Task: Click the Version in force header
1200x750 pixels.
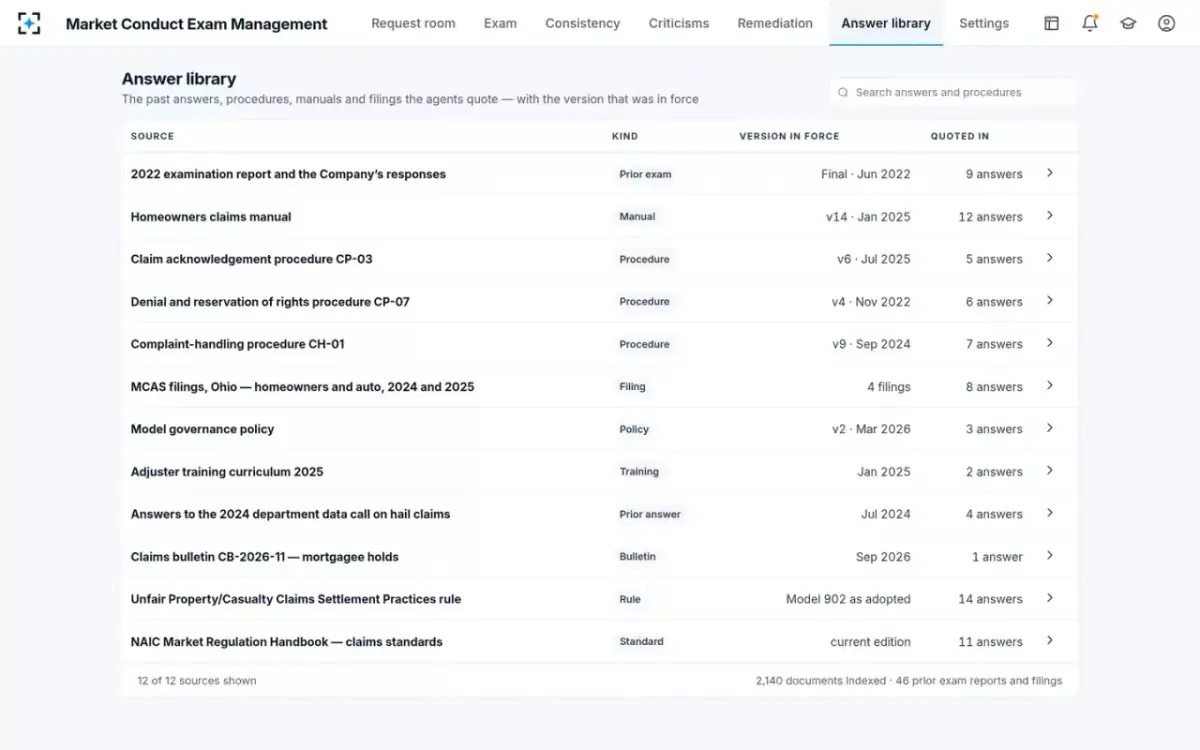Action: (789, 136)
